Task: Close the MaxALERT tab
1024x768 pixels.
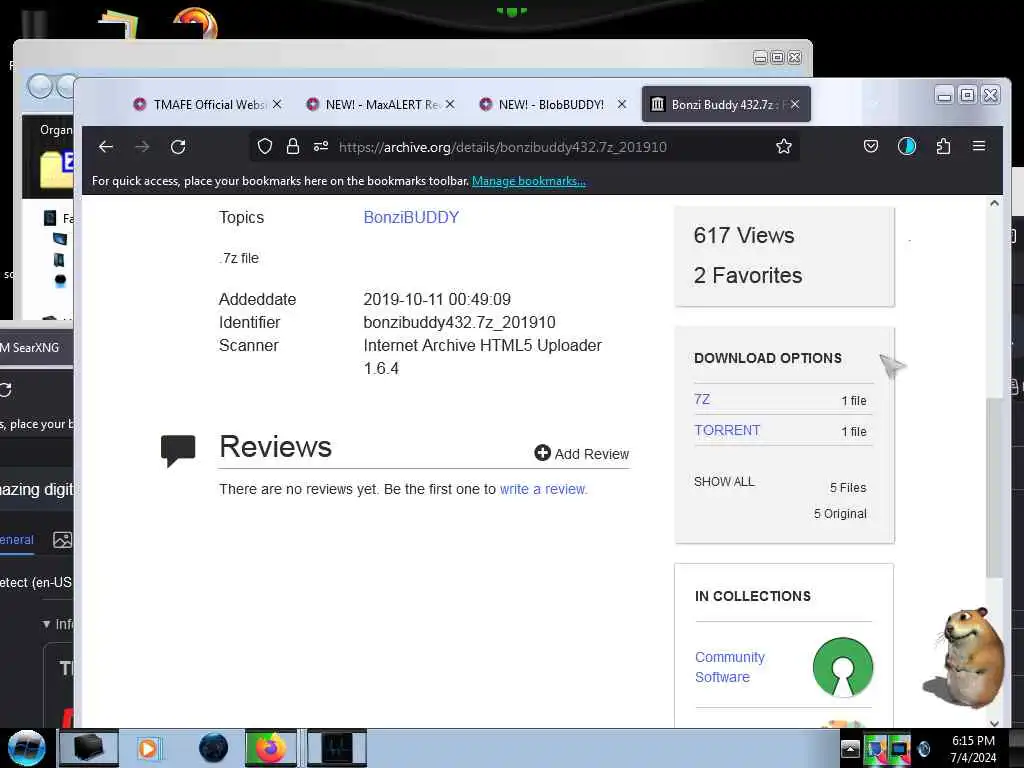Action: (x=450, y=104)
